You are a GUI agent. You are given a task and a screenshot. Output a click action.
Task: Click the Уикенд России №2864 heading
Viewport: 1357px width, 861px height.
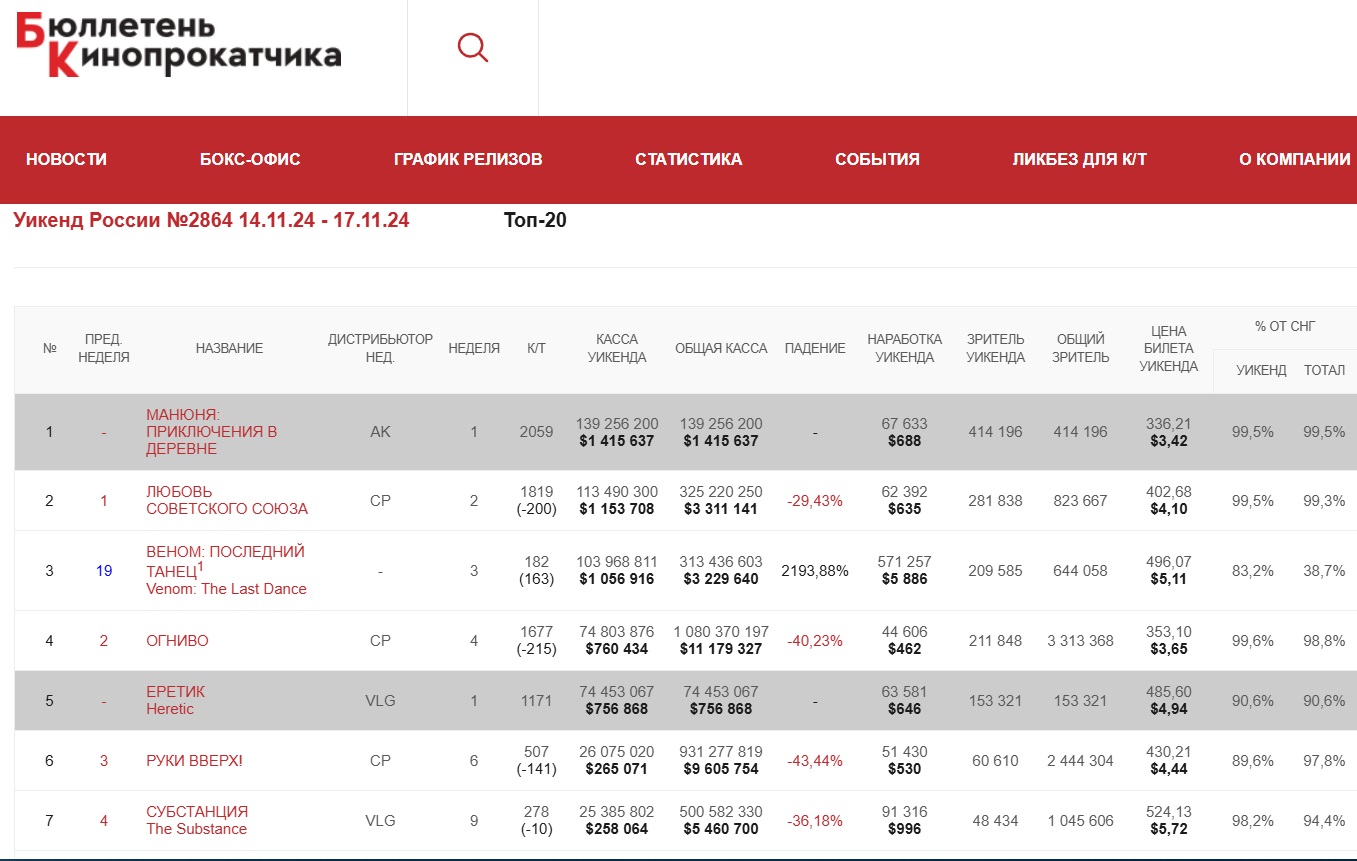[x=211, y=220]
